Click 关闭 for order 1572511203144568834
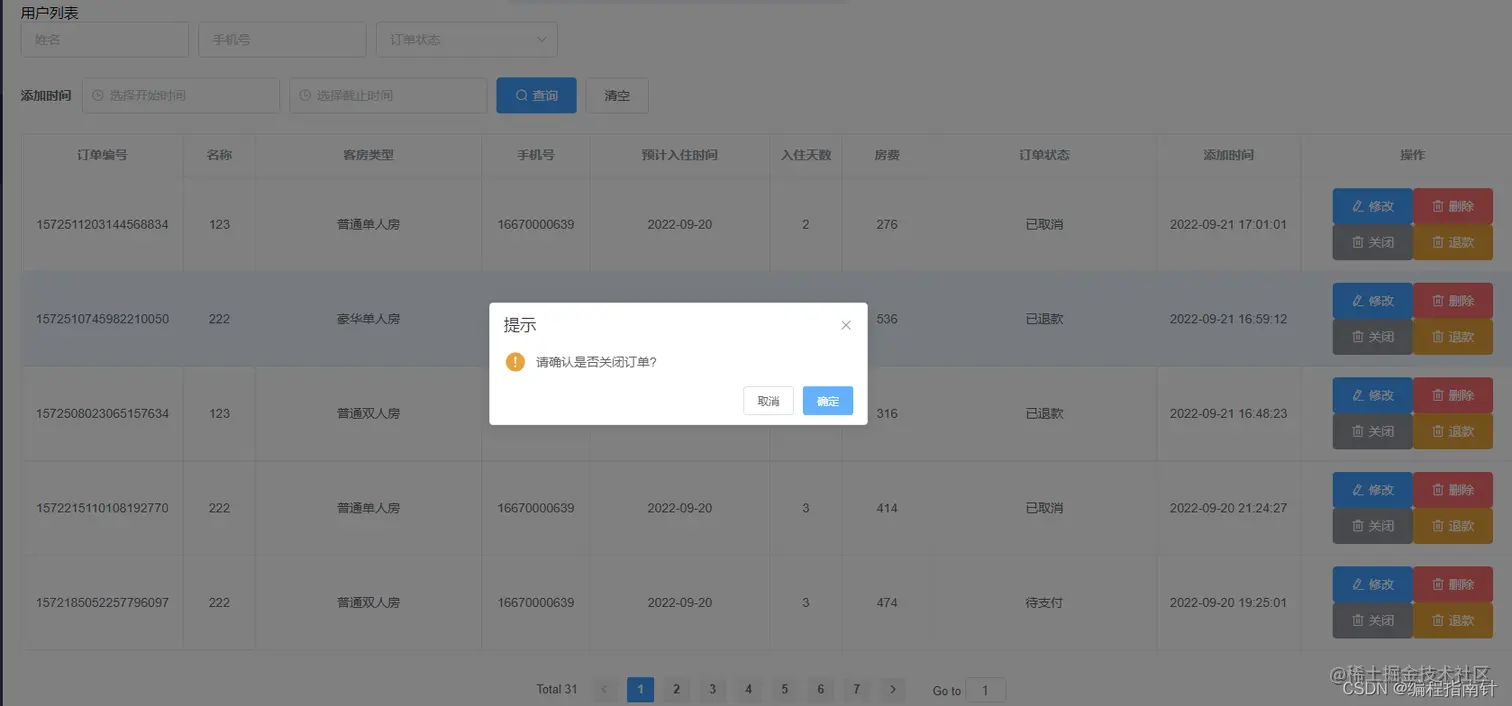This screenshot has width=1512, height=706. click(x=1372, y=242)
